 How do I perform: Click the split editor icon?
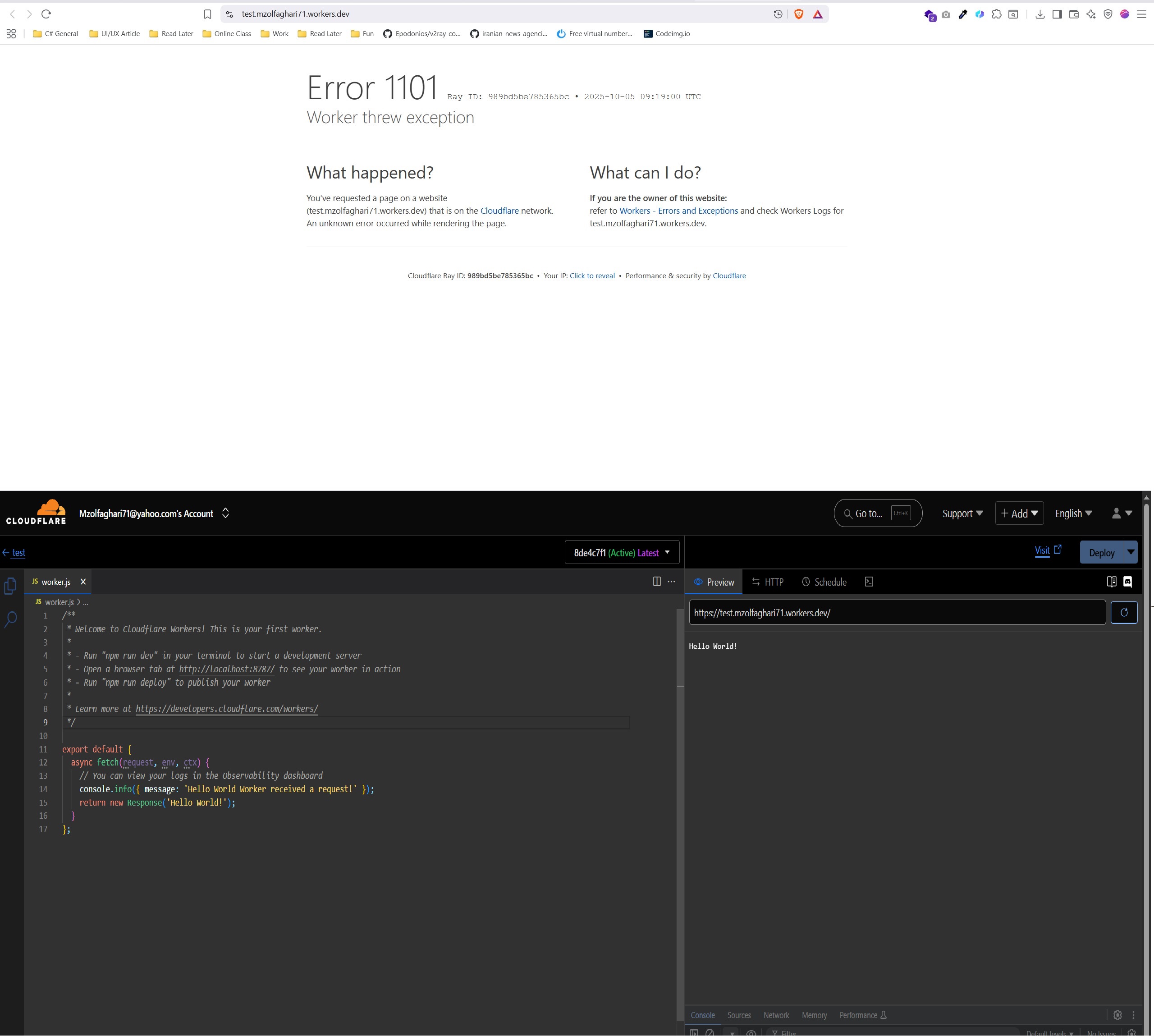(x=657, y=581)
